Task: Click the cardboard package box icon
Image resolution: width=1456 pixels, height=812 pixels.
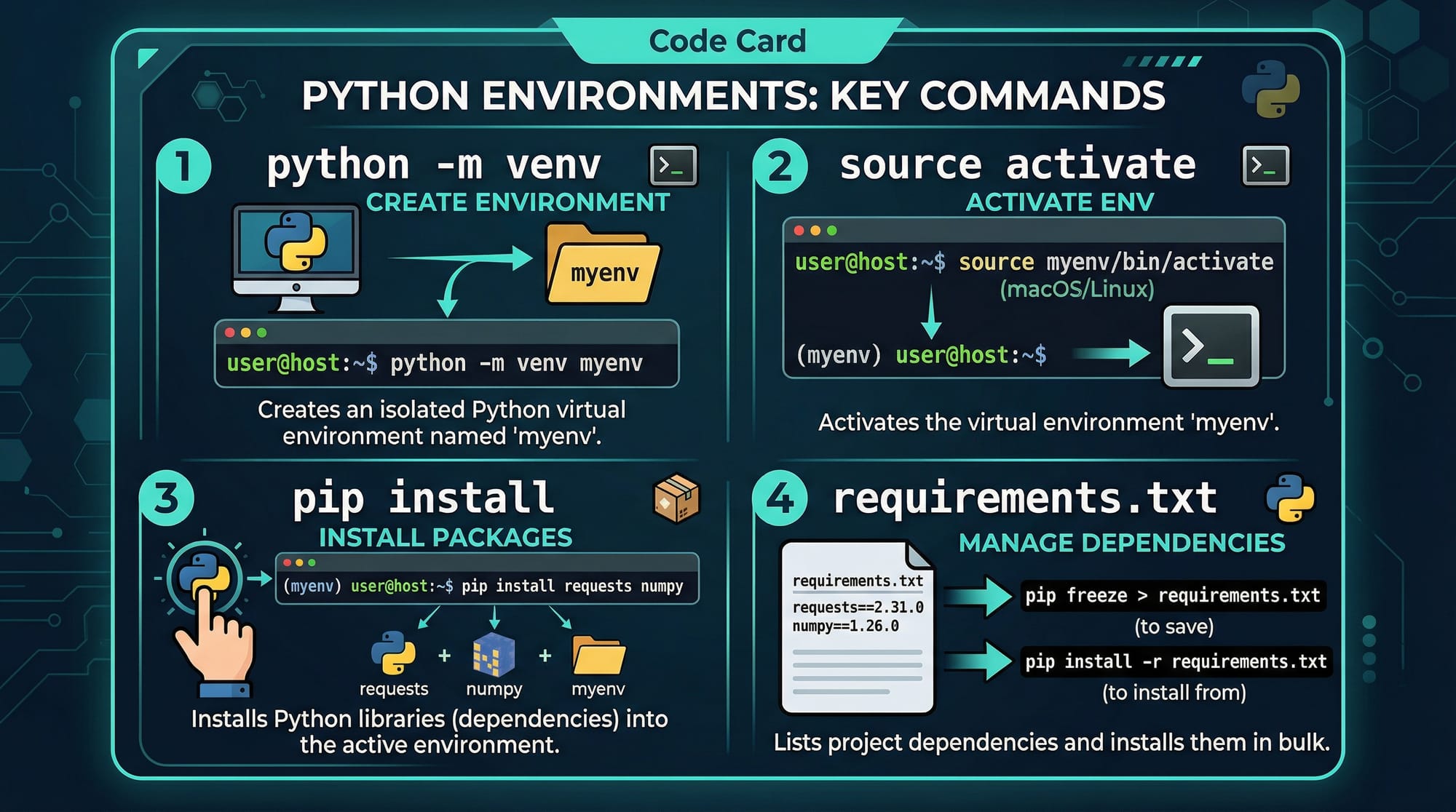Action: click(676, 498)
